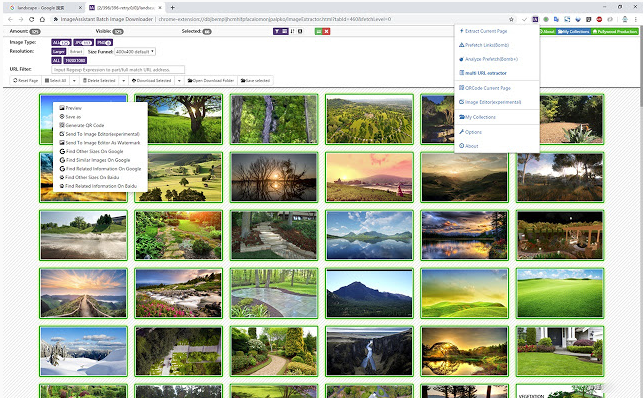Select QRCode Current Page in extension menu

coord(485,88)
